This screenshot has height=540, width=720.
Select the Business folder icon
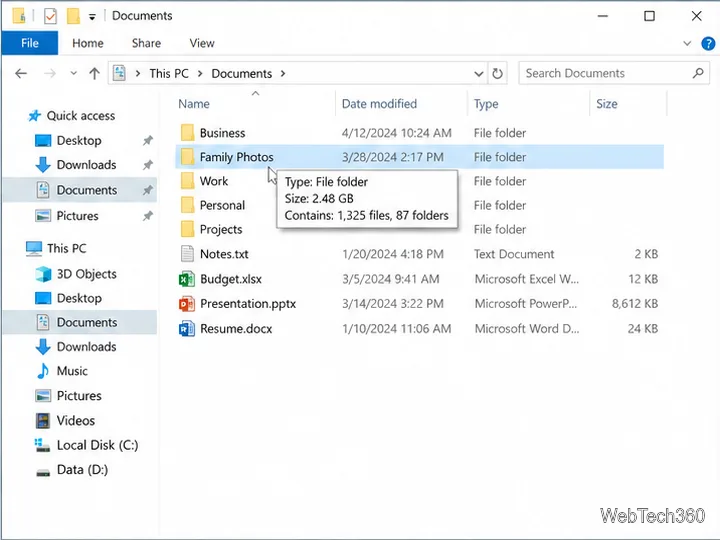(187, 133)
